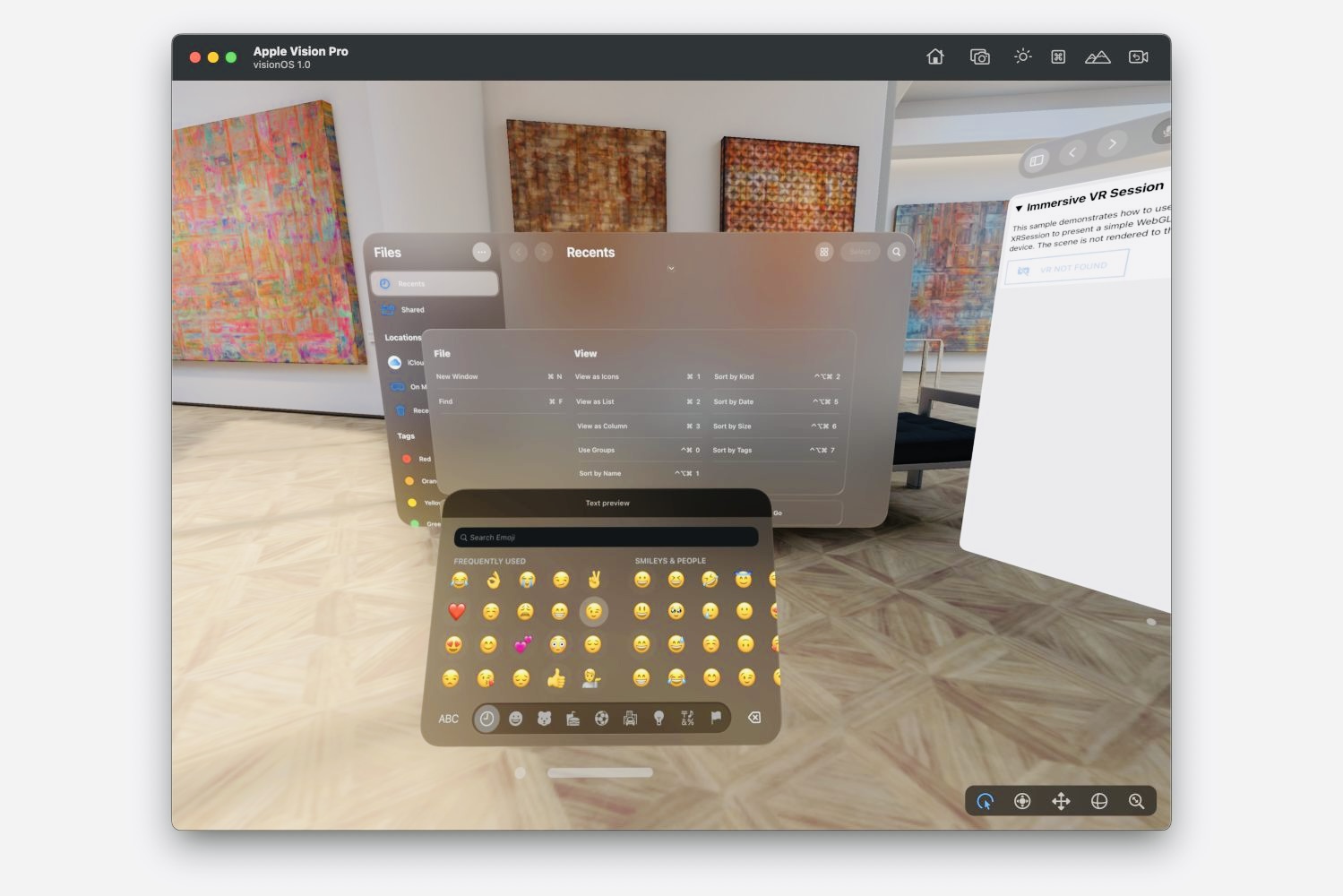
Task: Go to the simulator Home view
Action: click(935, 56)
